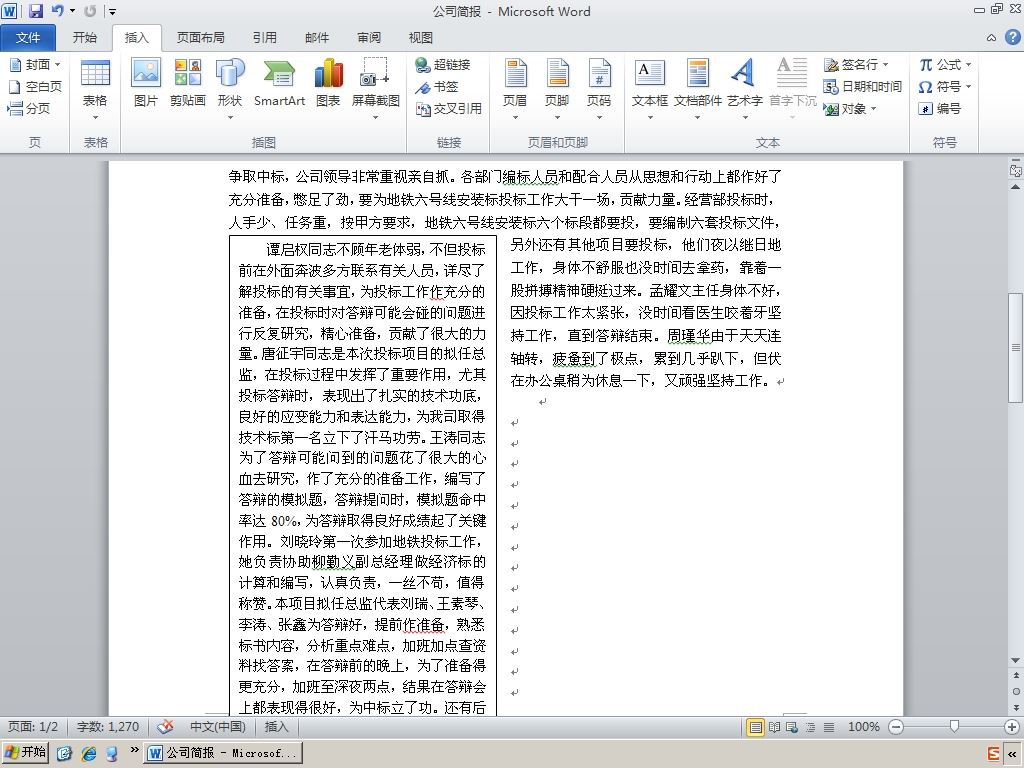Insert date and time (日期和时间)
1024x768 pixels.
pyautogui.click(x=862, y=86)
